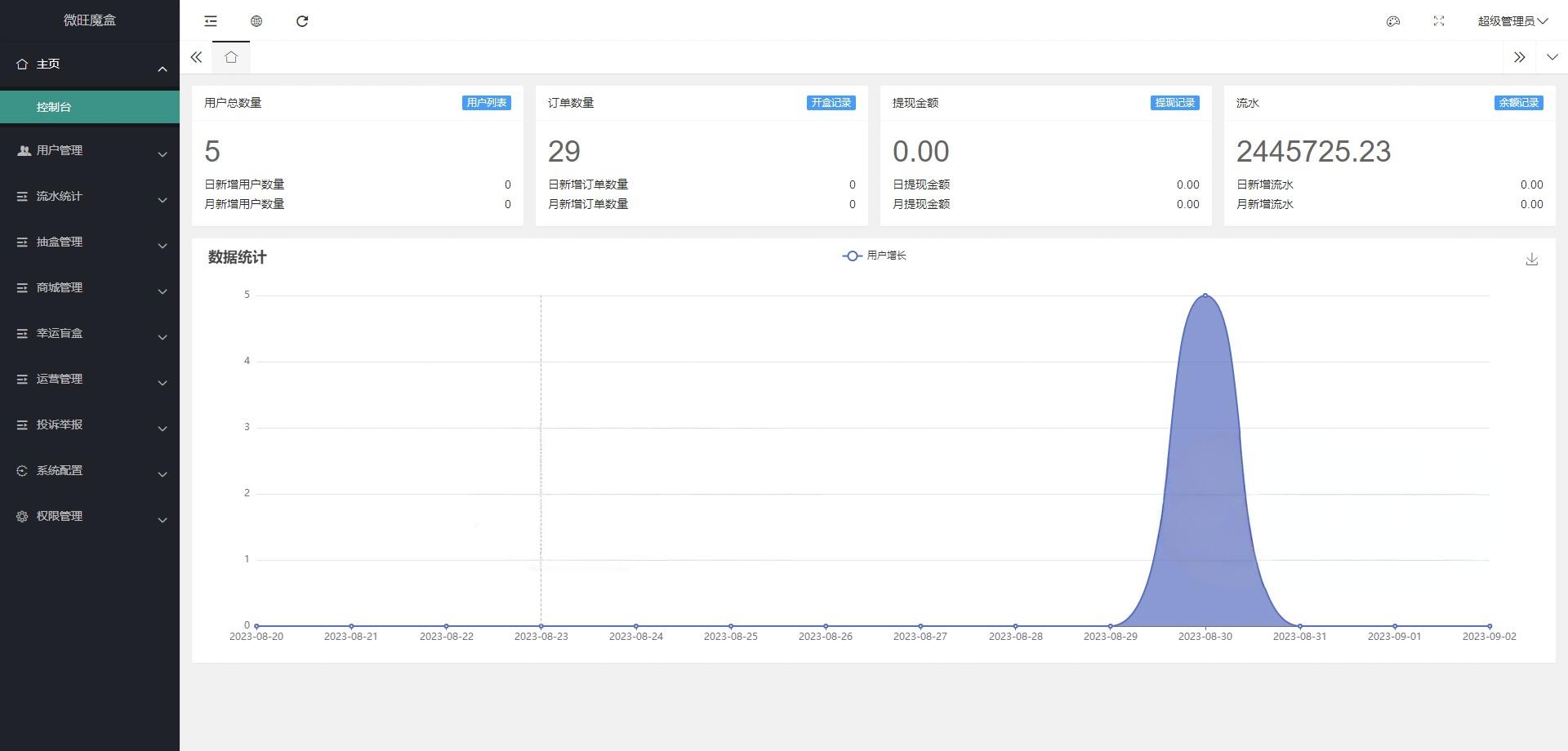The height and width of the screenshot is (751, 1568).
Task: Click total flow value 2445725.23
Action: pos(1313,152)
